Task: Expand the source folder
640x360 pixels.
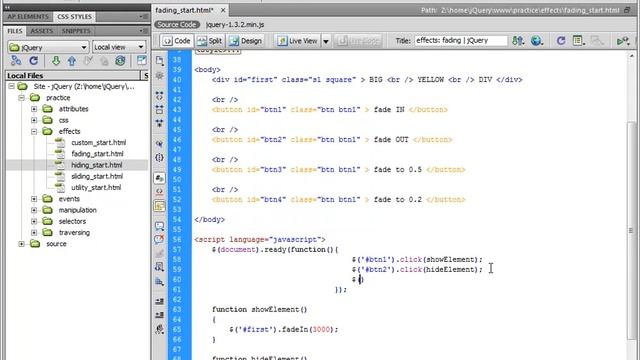Action: [22, 244]
